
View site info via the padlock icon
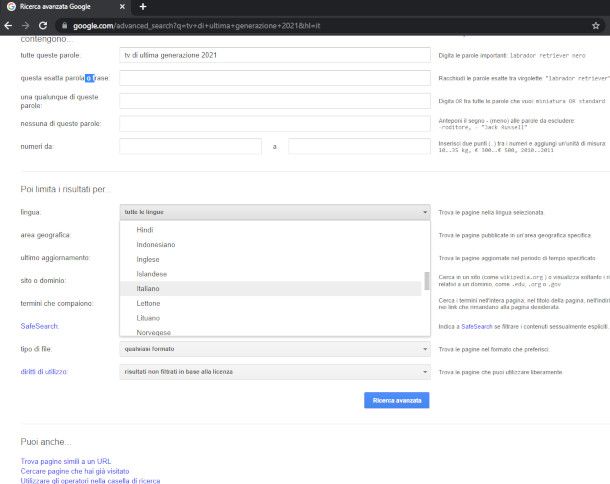point(65,26)
